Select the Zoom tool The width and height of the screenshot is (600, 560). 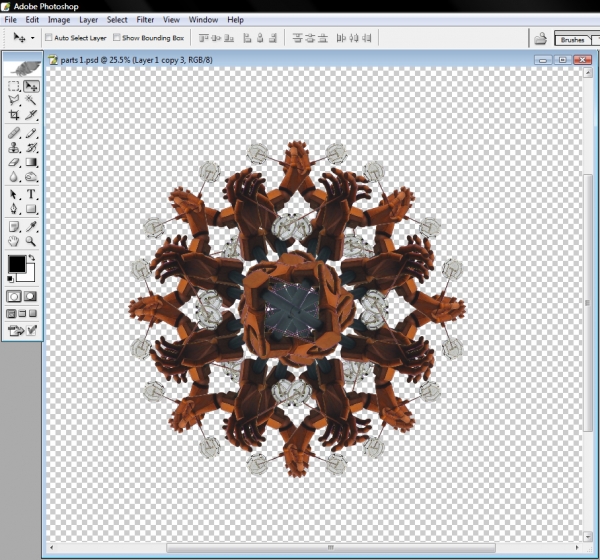click(x=31, y=241)
